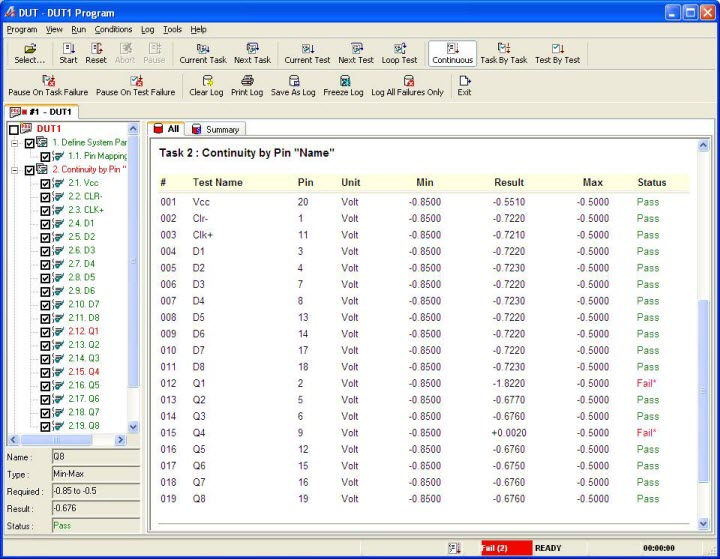Collapse the Define System Parameters tree node
This screenshot has height=559, width=720.
coord(15,143)
